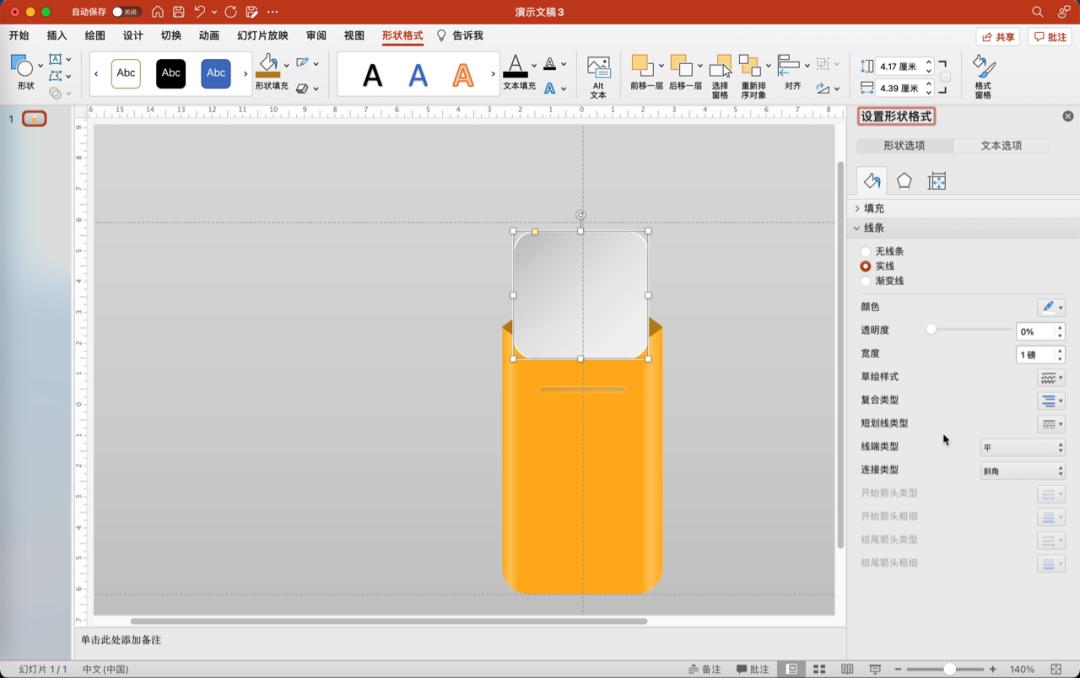Click the Transparency (透明度) slider

coord(970,329)
